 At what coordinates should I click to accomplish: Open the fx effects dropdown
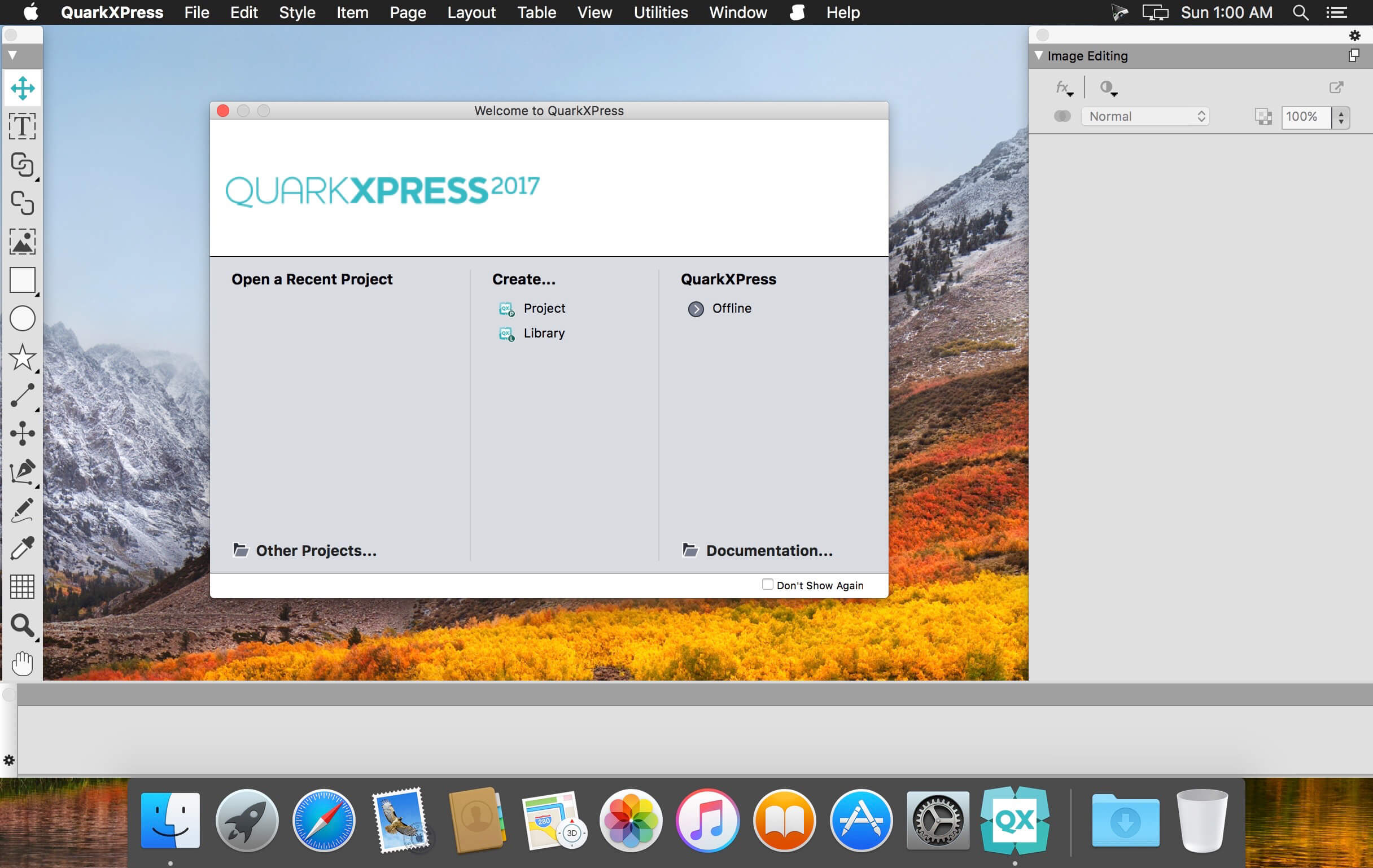click(1064, 87)
